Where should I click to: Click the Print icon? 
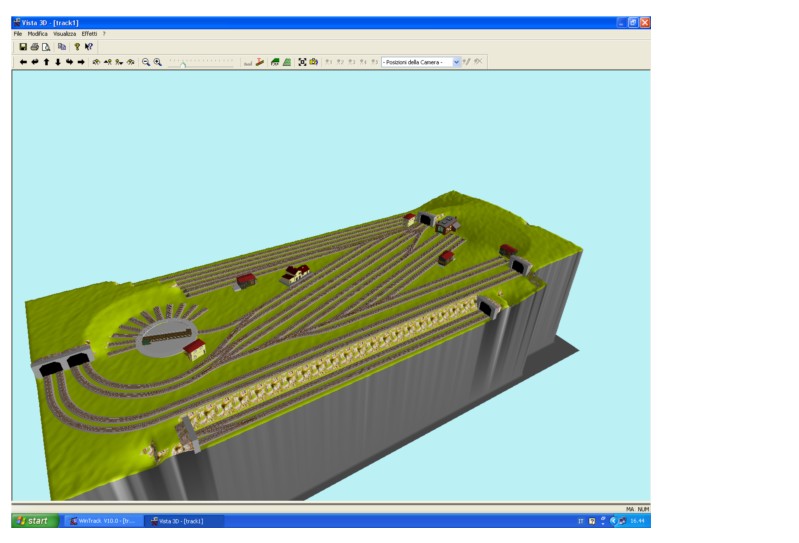tap(34, 47)
